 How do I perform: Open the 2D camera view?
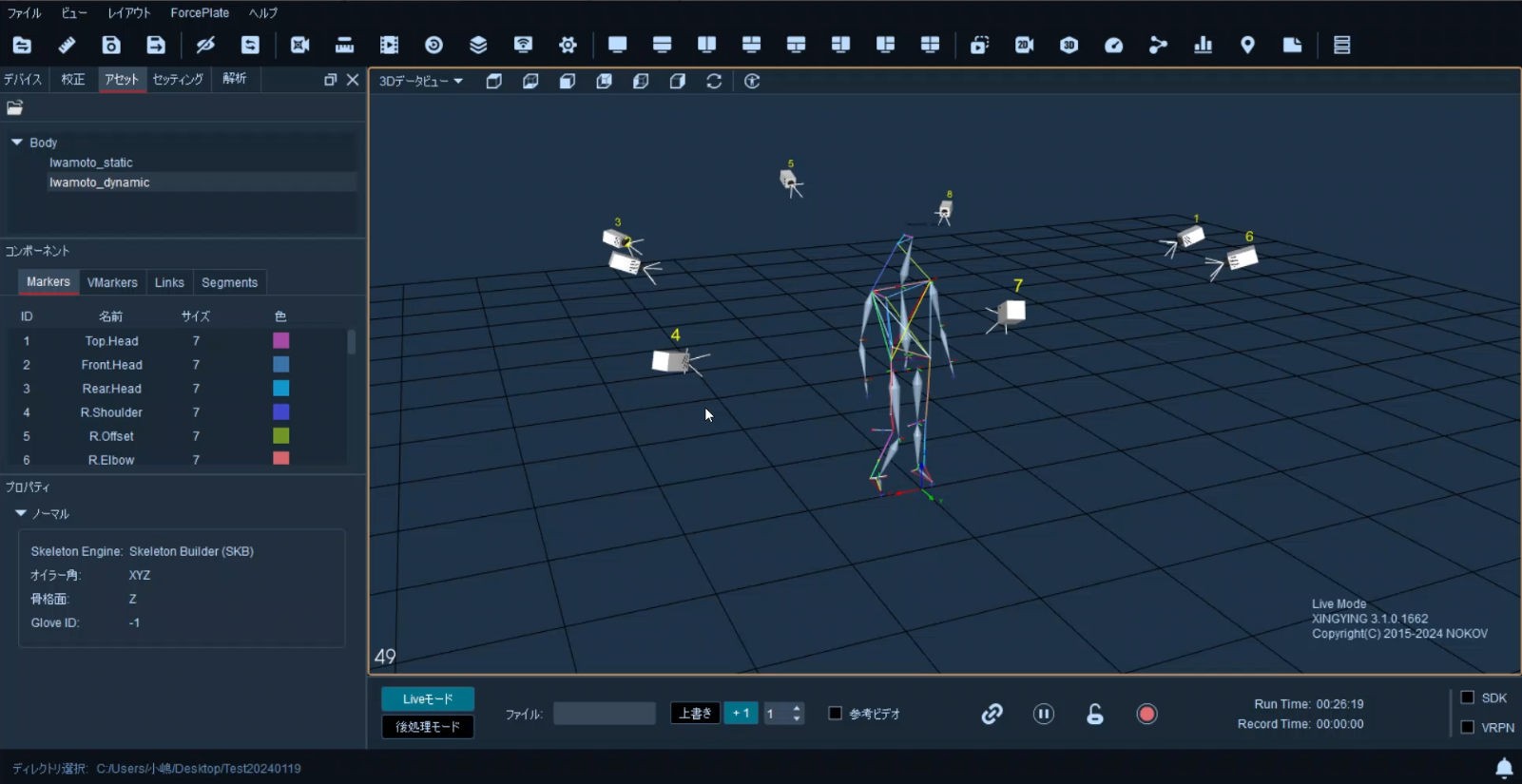tap(1024, 45)
